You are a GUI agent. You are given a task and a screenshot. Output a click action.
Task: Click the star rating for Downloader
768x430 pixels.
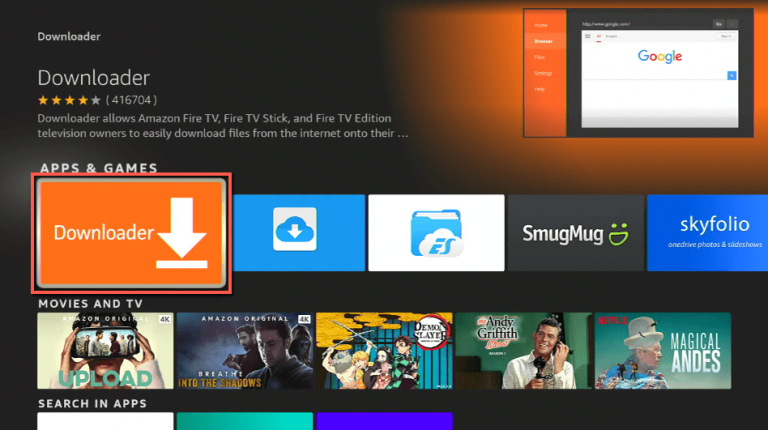[69, 100]
